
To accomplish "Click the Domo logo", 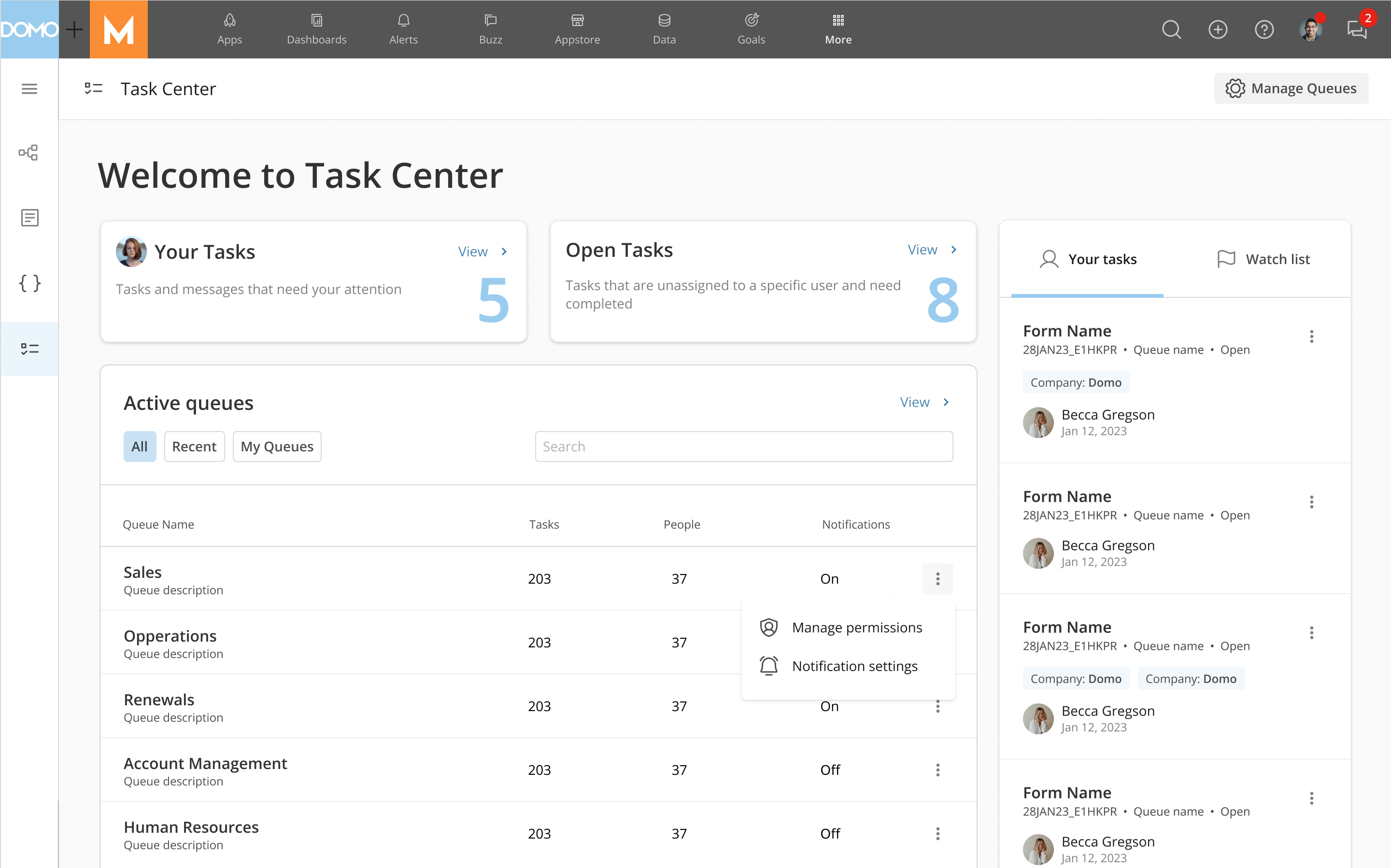I will [x=29, y=29].
